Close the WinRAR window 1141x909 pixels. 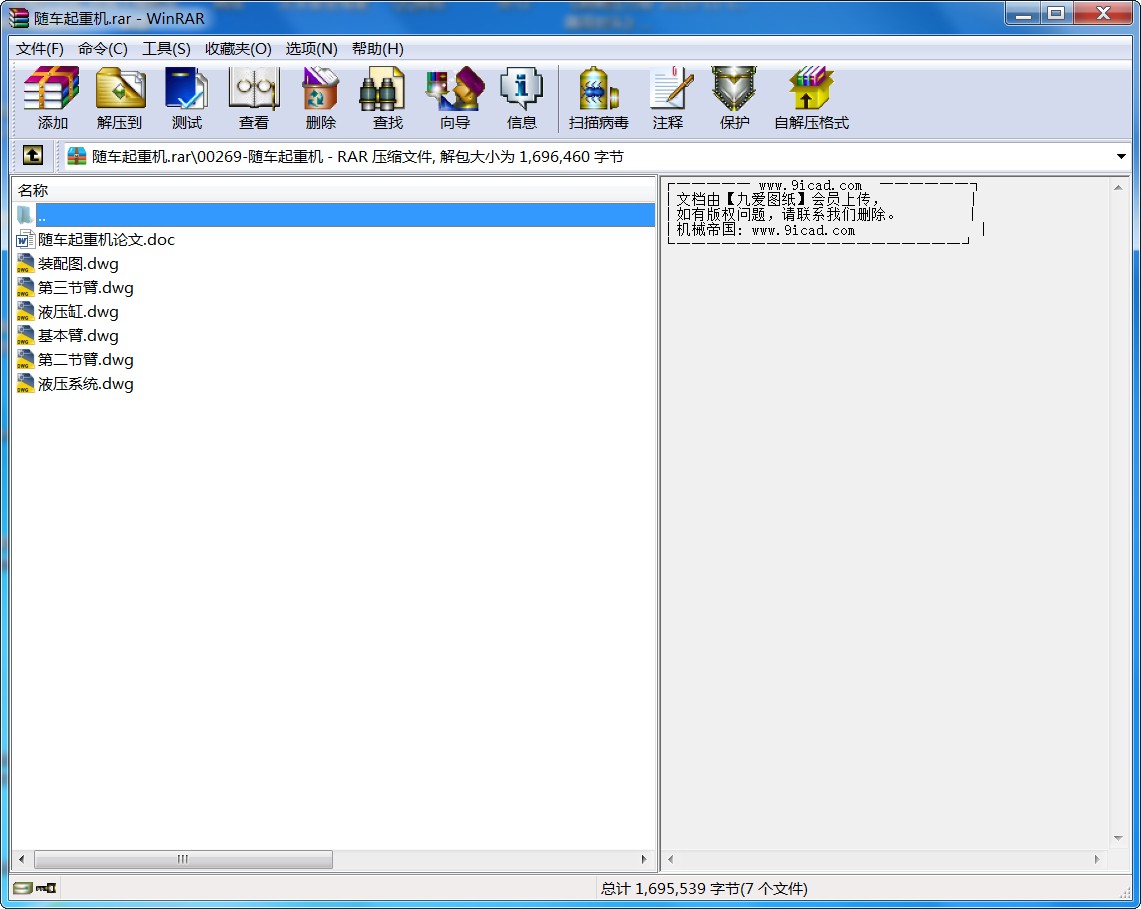[x=1103, y=15]
